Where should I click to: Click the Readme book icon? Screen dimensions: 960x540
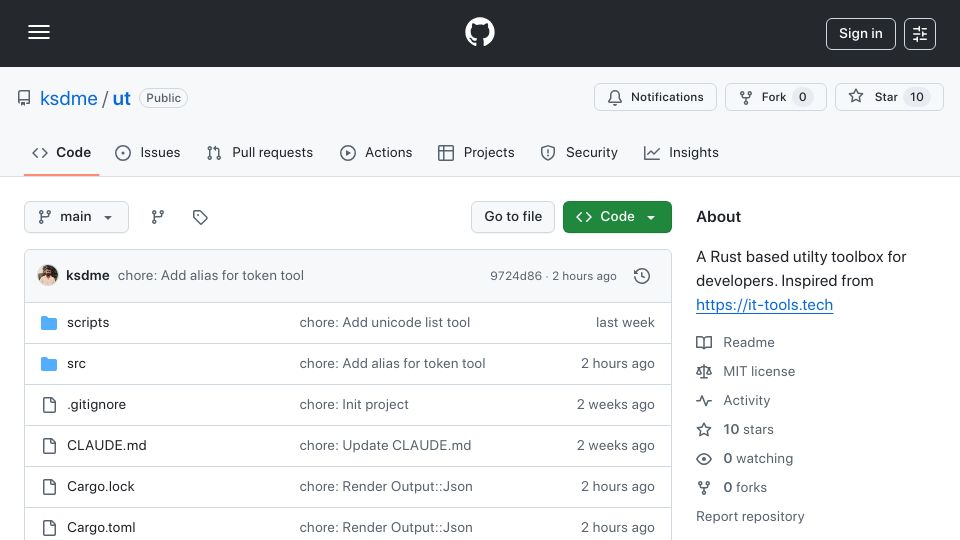tap(704, 342)
